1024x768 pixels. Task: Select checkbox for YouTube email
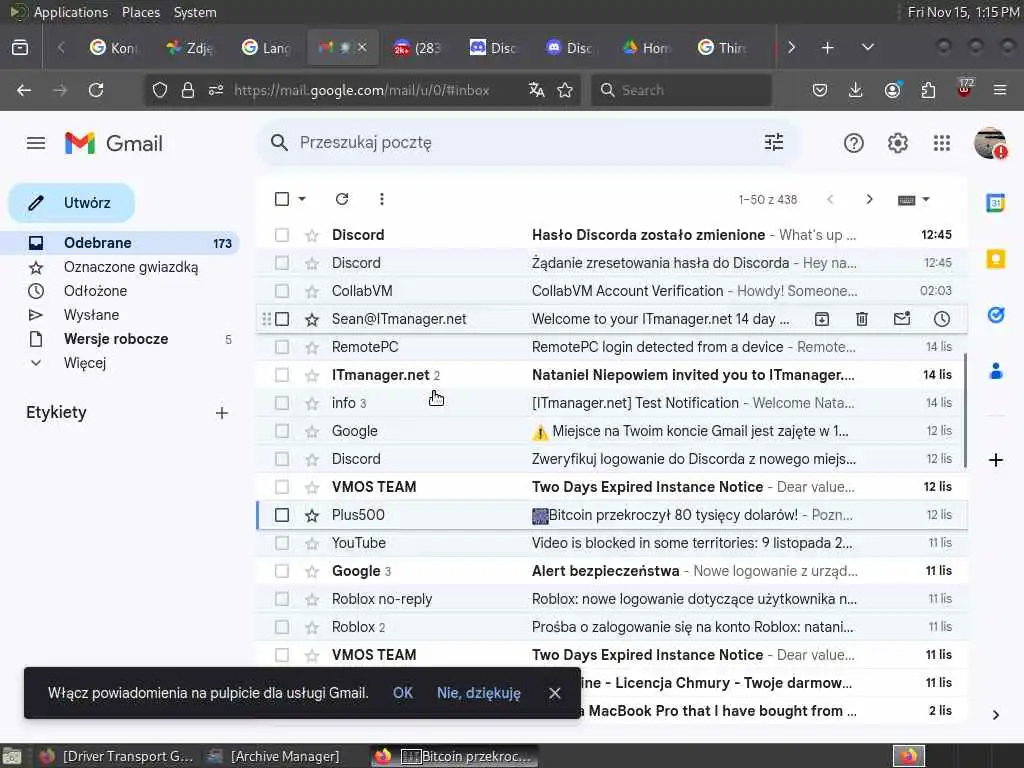click(282, 543)
